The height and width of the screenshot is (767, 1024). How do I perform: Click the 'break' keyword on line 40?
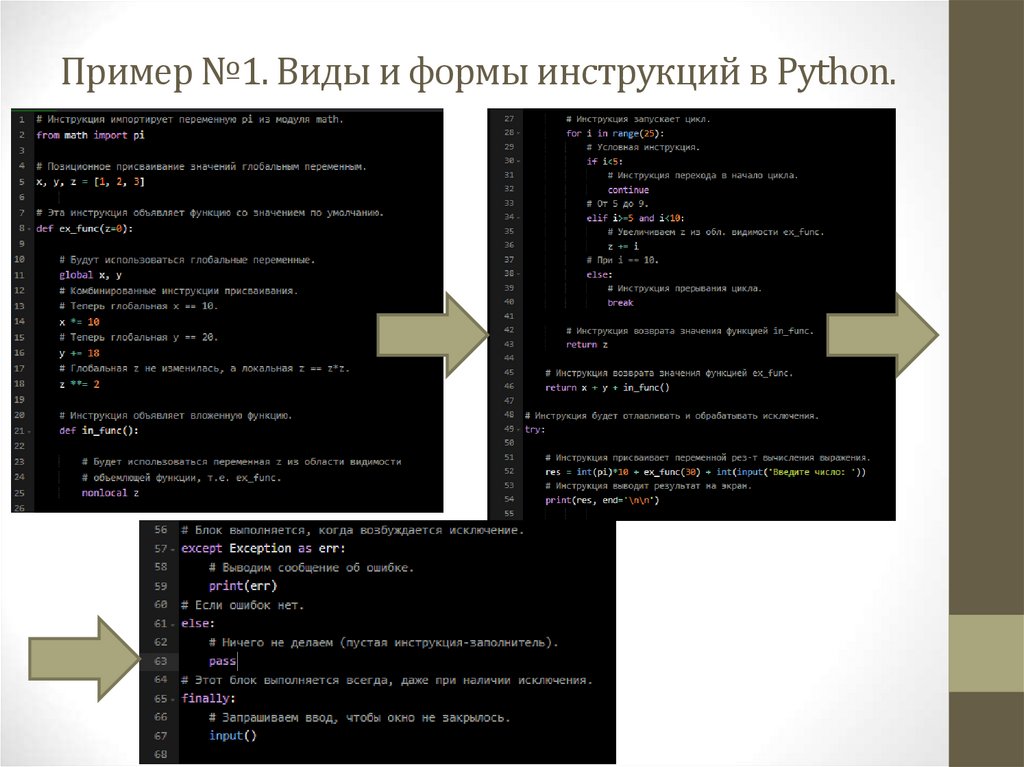(620, 303)
